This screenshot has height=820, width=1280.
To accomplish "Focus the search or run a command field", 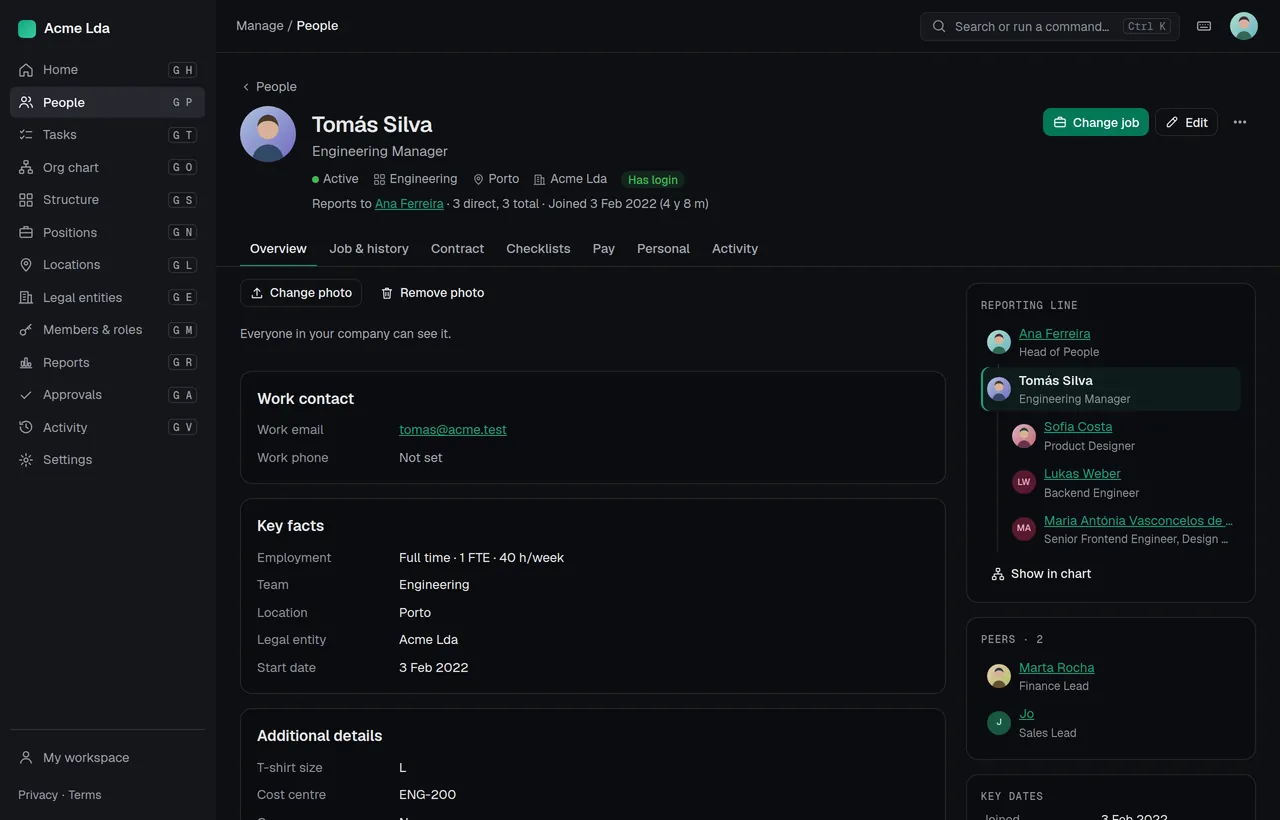I will coord(1050,26).
